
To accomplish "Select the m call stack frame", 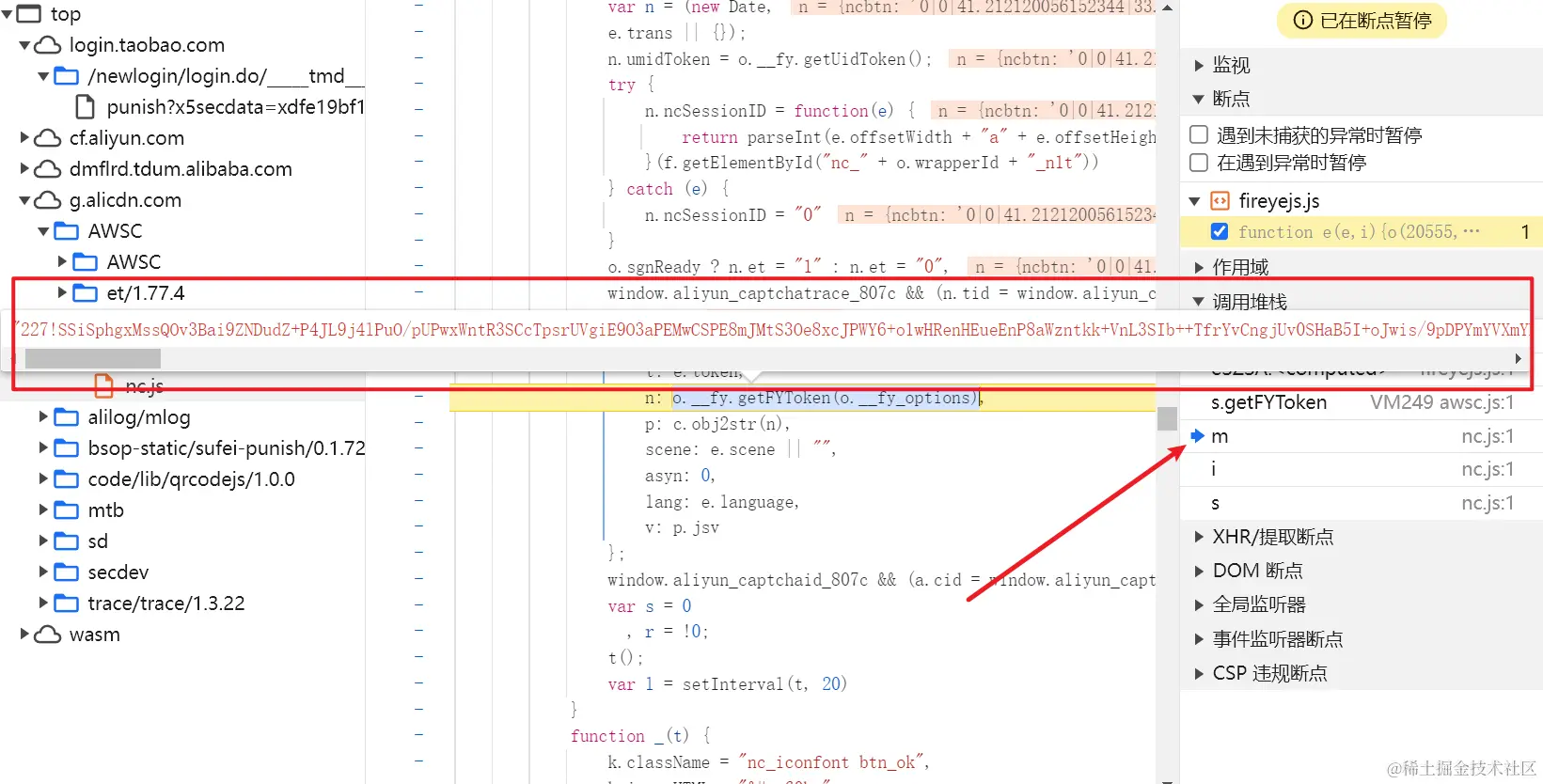I will pyautogui.click(x=1362, y=436).
